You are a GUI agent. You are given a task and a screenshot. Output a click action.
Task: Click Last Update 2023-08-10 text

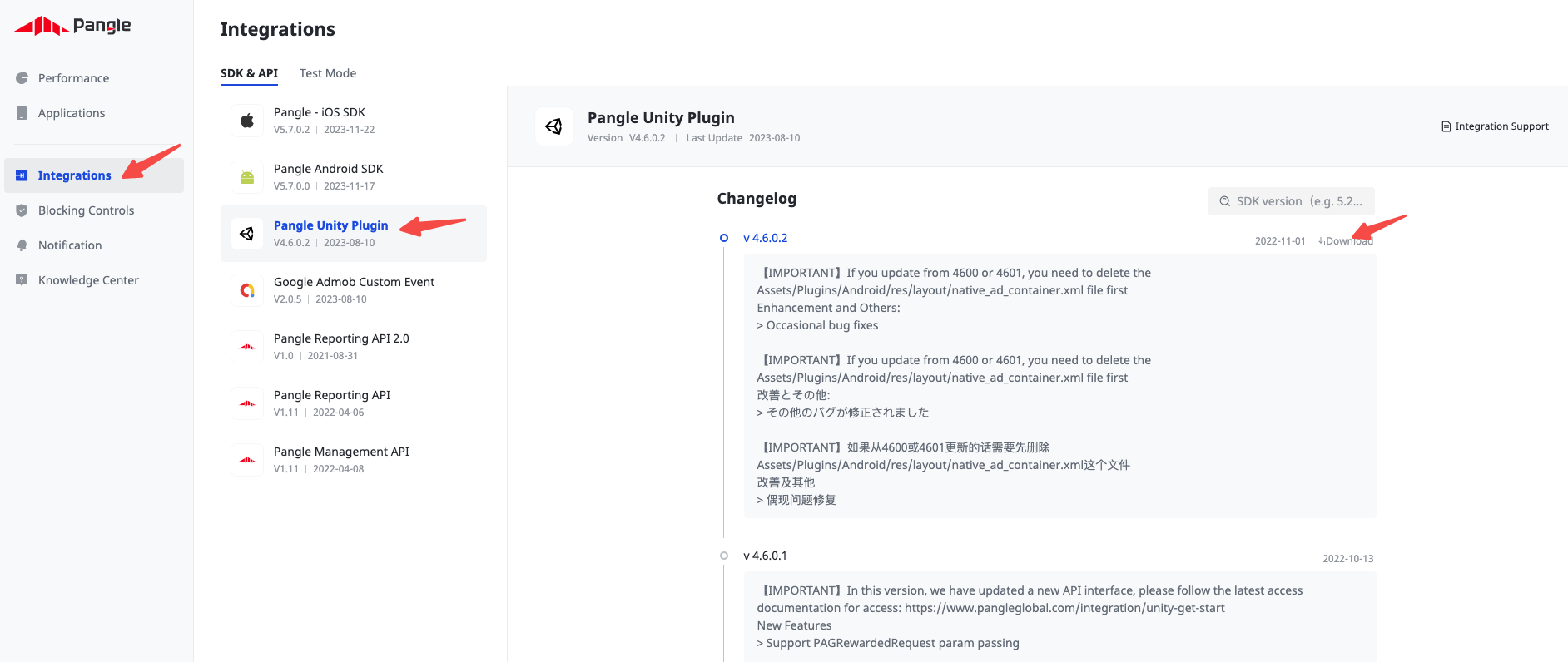[743, 138]
